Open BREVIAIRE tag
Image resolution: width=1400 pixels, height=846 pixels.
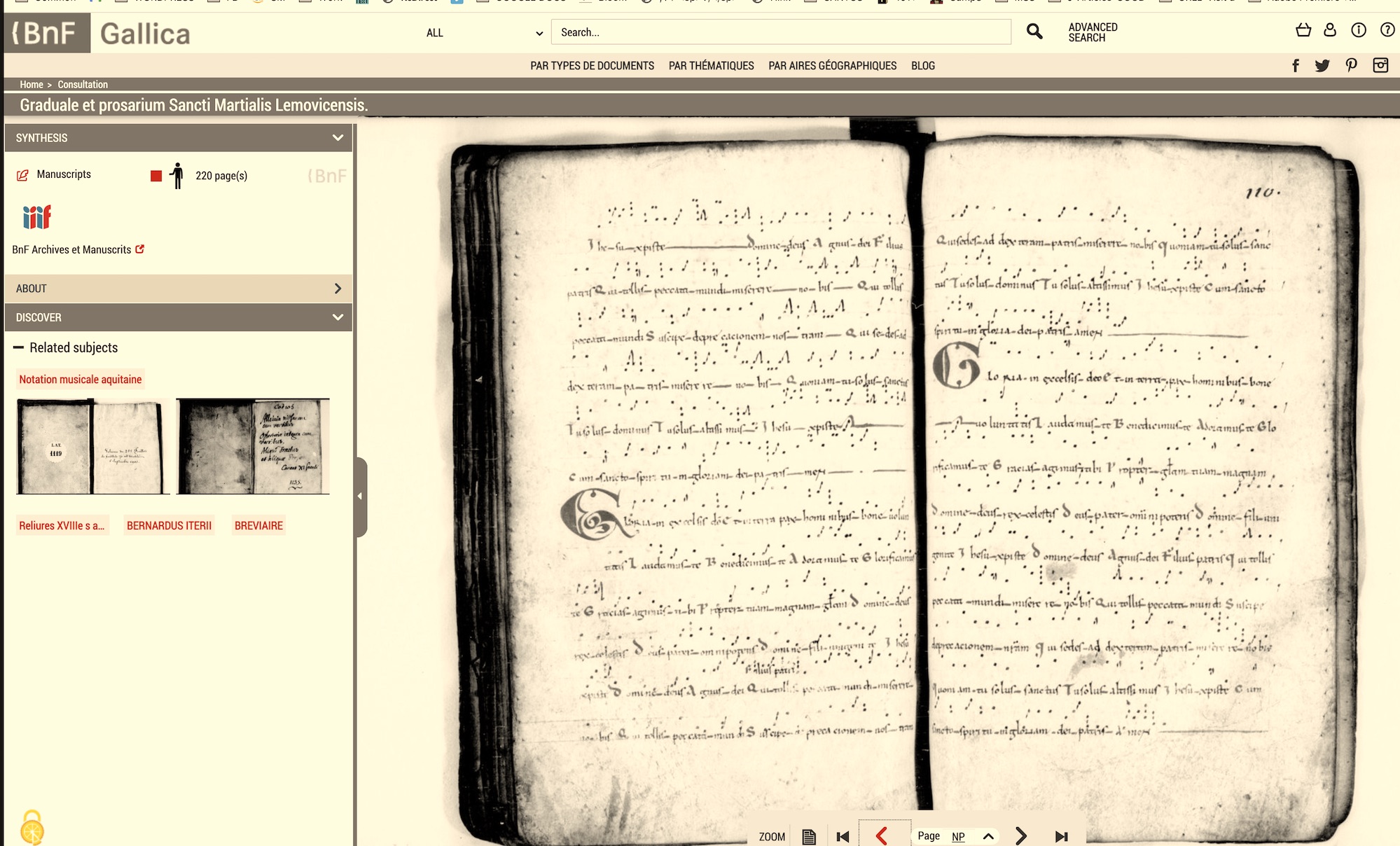pos(258,525)
